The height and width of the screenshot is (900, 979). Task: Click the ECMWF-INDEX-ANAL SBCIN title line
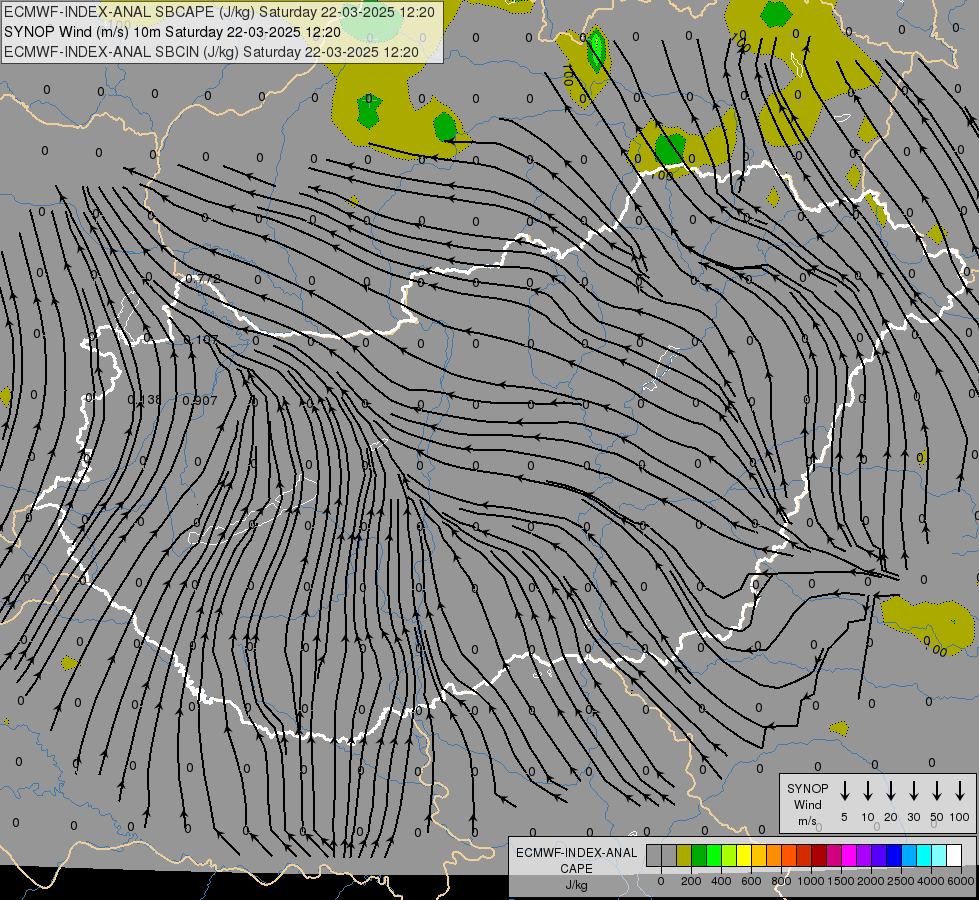(x=211, y=52)
